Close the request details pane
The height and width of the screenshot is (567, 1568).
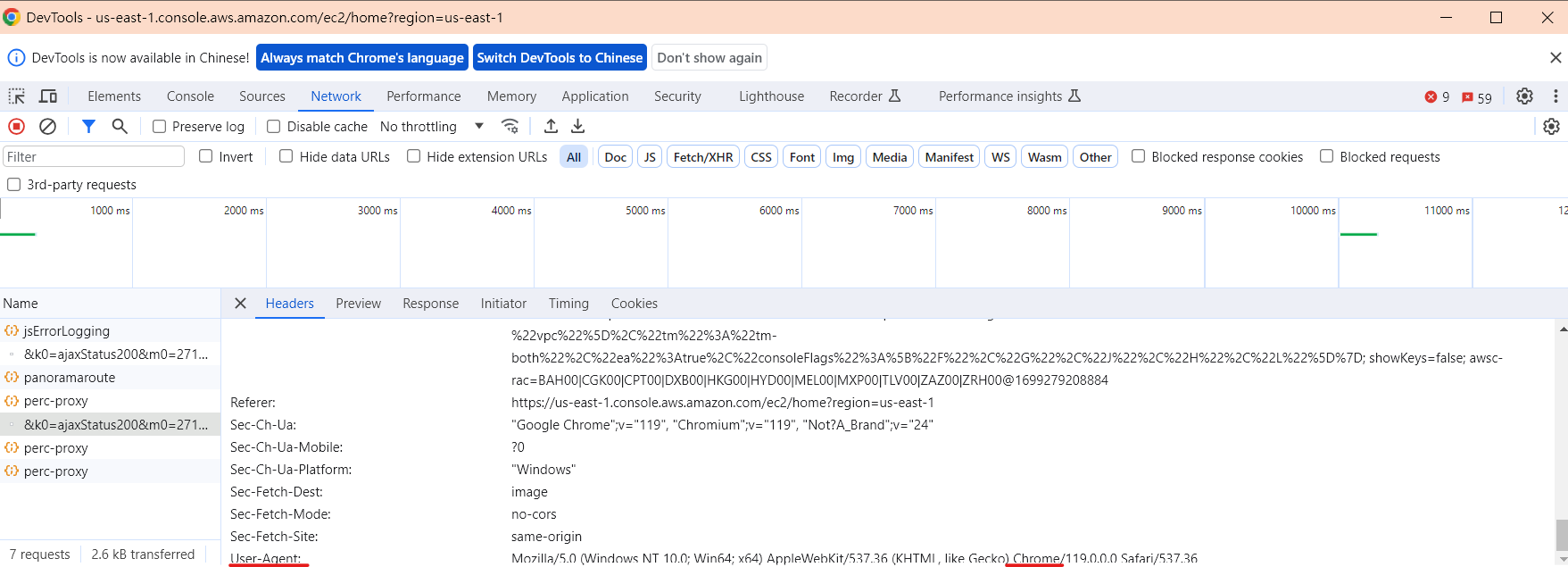coord(240,304)
